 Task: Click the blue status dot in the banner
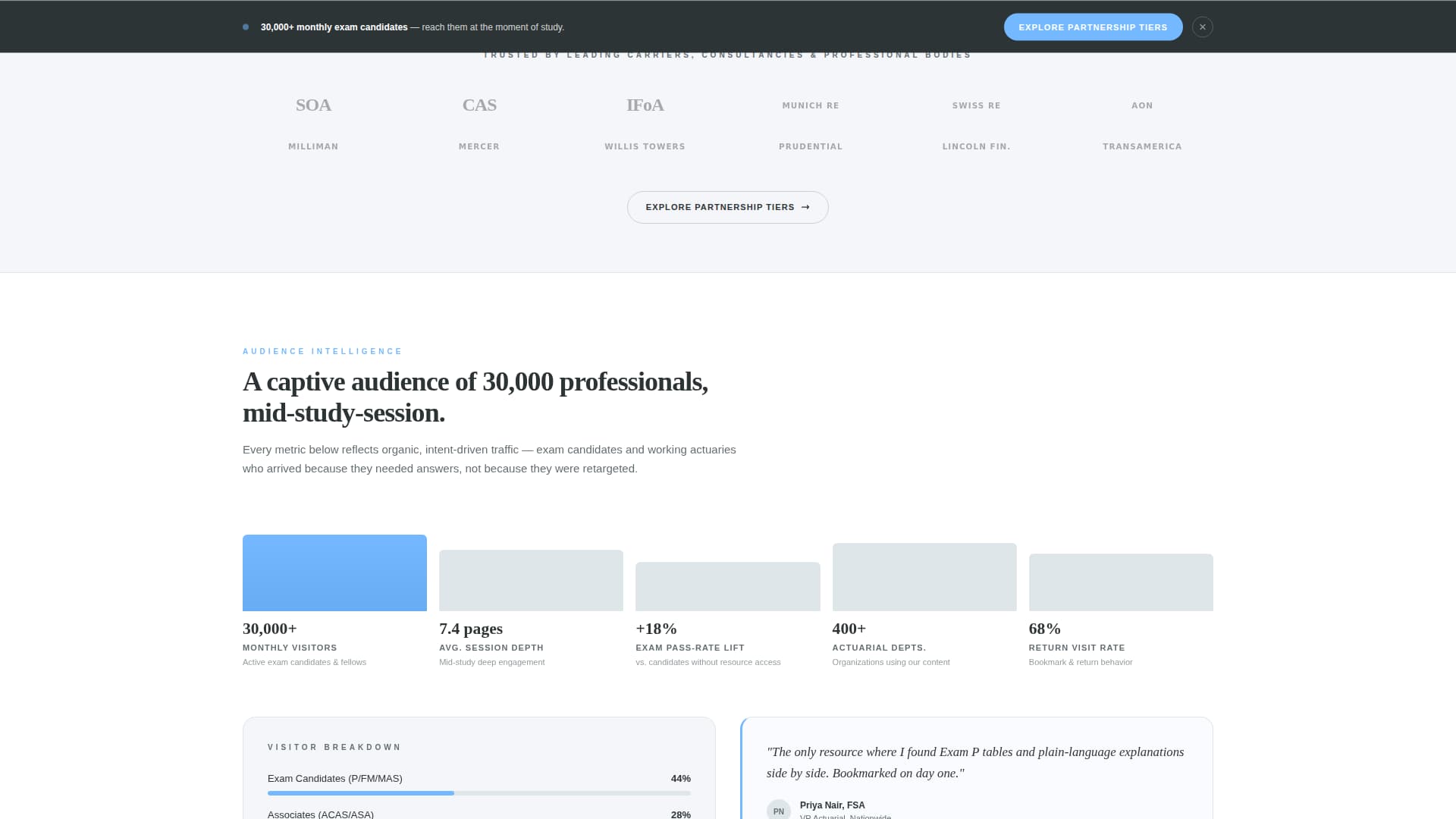coord(245,27)
